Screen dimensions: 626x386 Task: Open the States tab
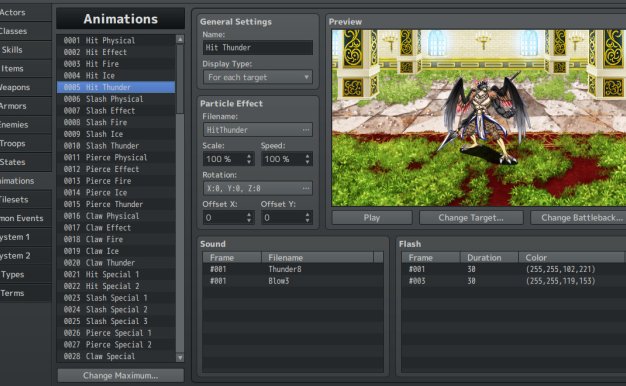point(25,162)
